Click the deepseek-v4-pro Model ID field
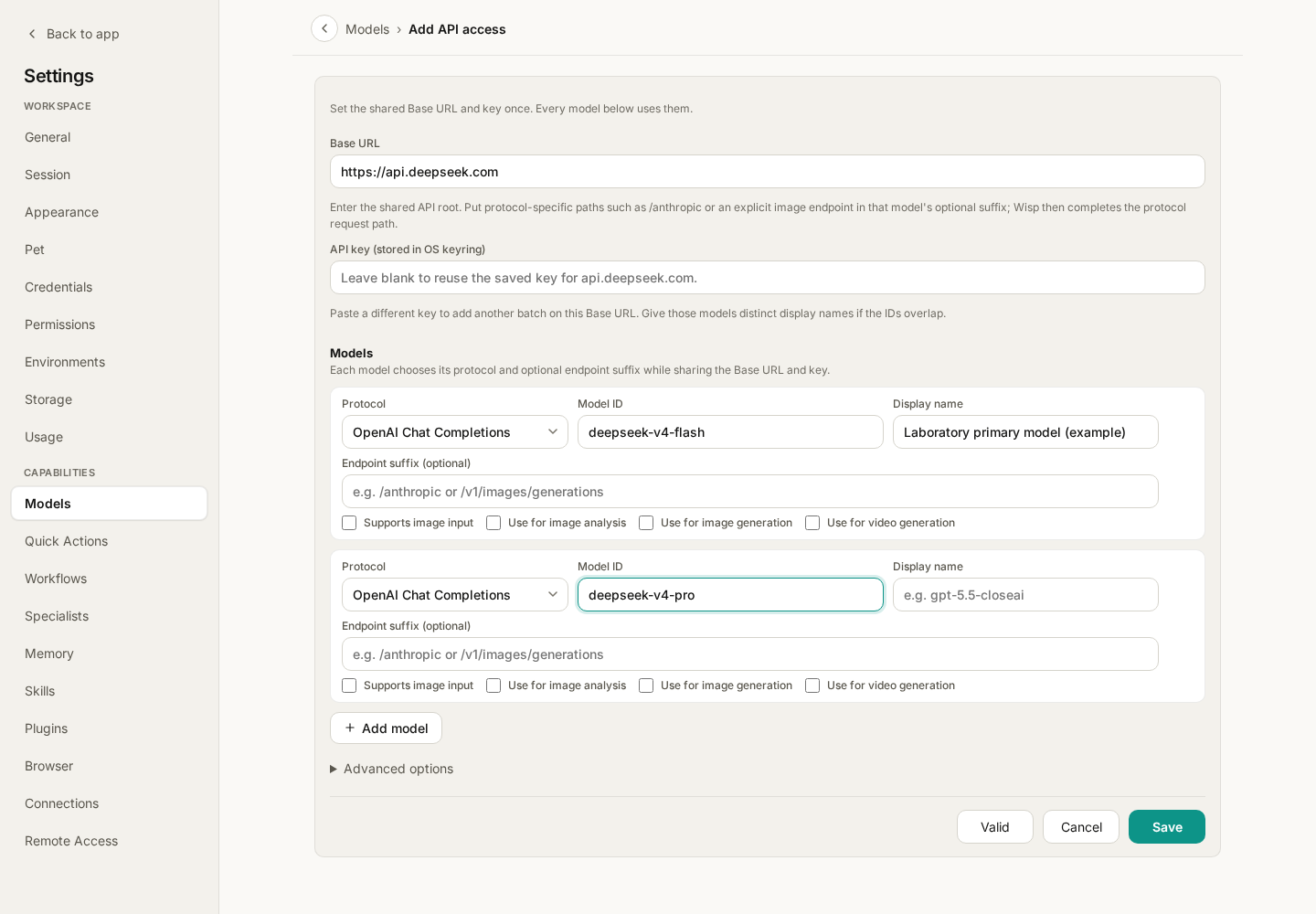Image resolution: width=1316 pixels, height=914 pixels. tap(730, 595)
